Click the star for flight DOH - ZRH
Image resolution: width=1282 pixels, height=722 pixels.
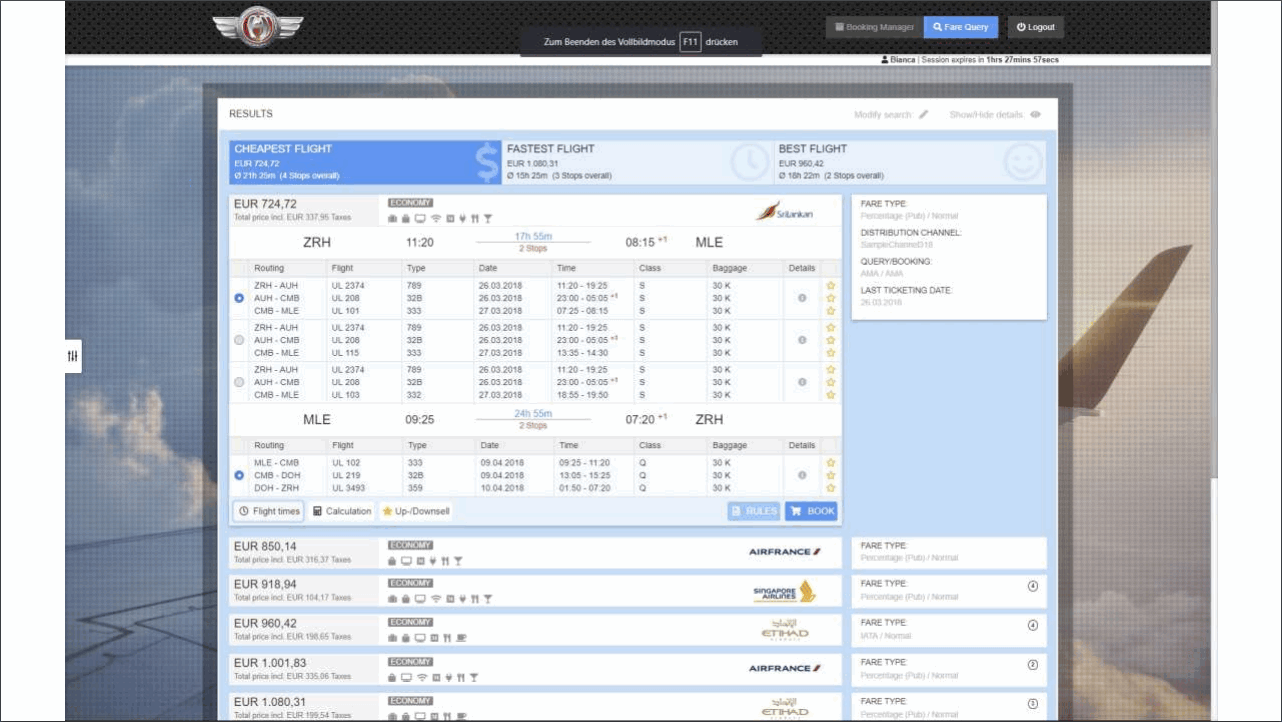point(831,488)
